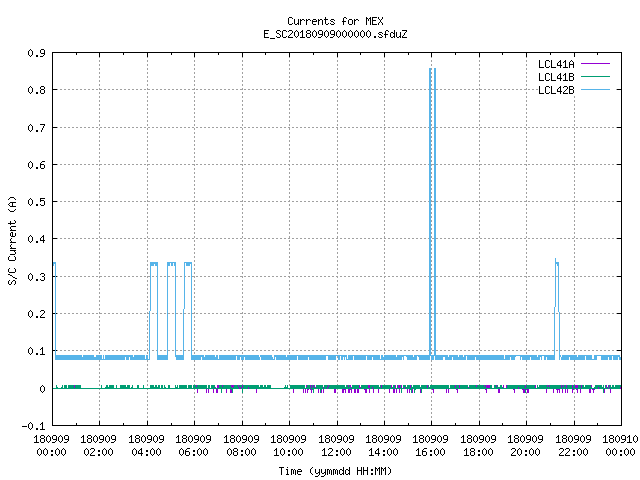Click the 180909 08:00 x-axis tick label

(x=241, y=446)
